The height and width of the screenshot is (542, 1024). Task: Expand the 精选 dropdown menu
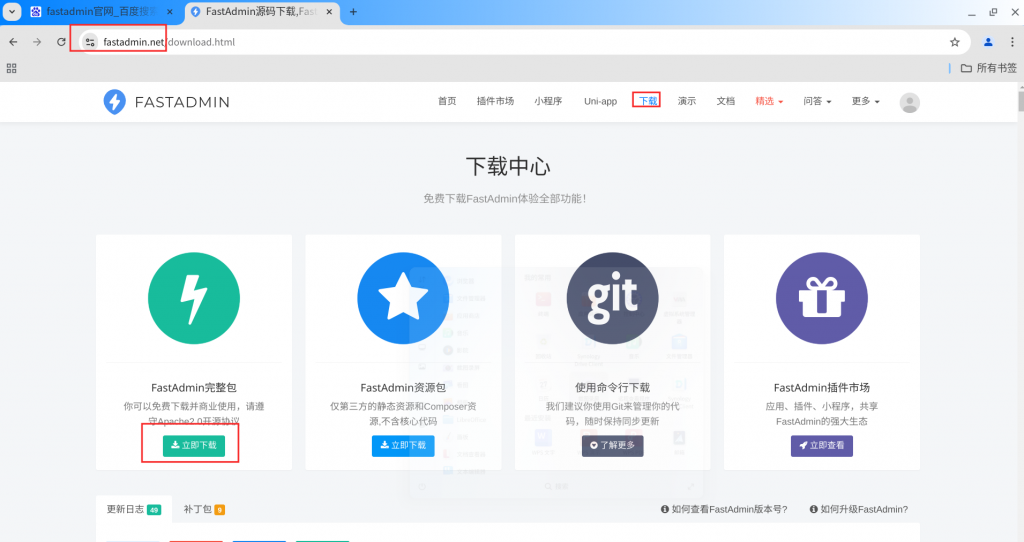click(x=769, y=101)
